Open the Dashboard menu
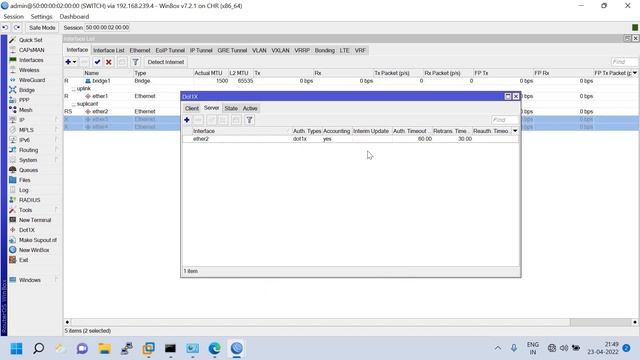 [x=74, y=17]
